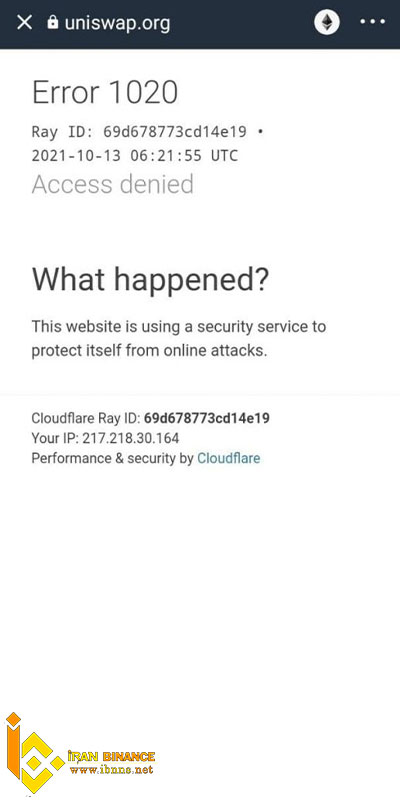This screenshot has height=800, width=400.
Task: Select the uniswap.org address text
Action: (x=117, y=23)
